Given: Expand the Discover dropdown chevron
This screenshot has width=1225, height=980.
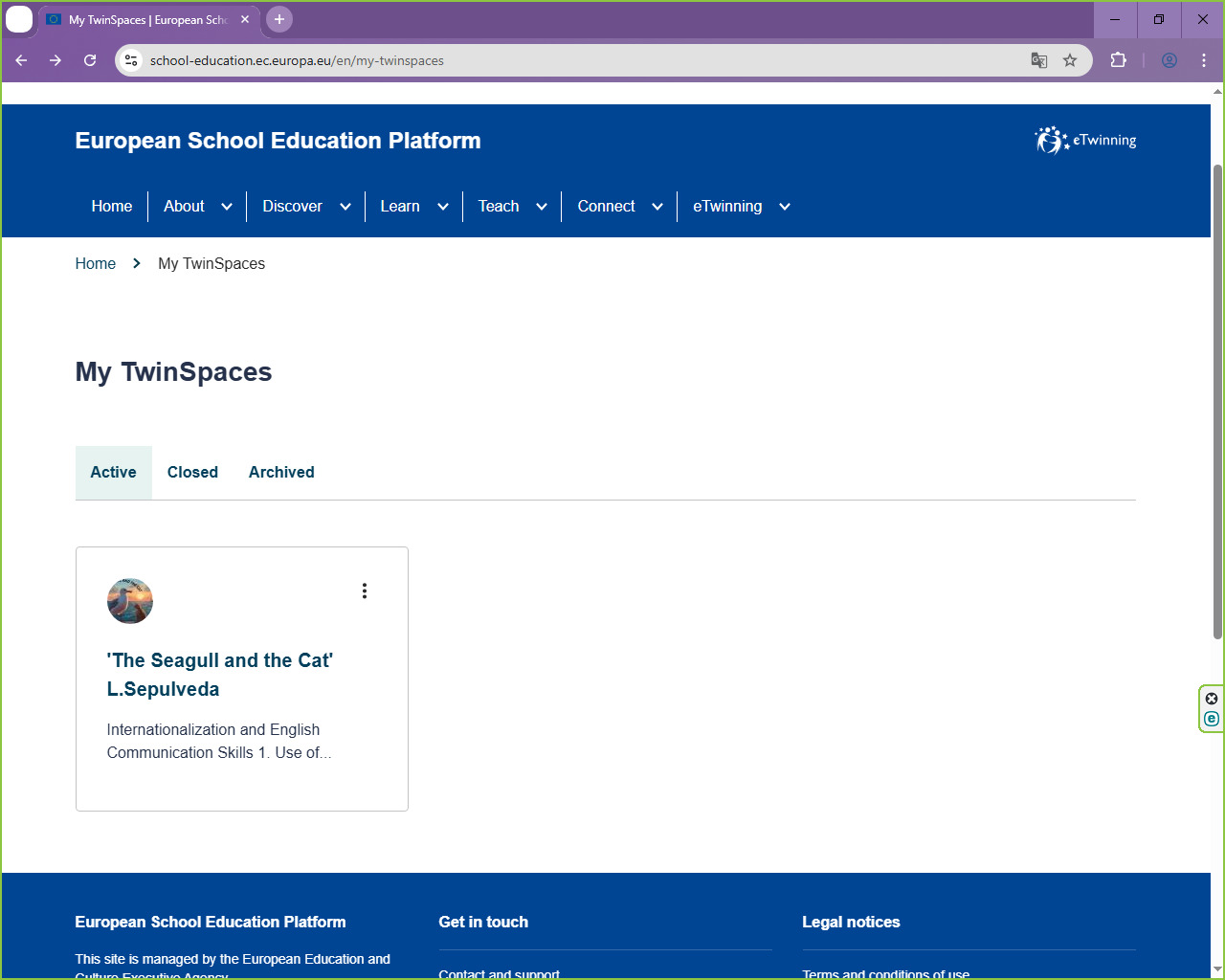Looking at the screenshot, I should pyautogui.click(x=345, y=207).
